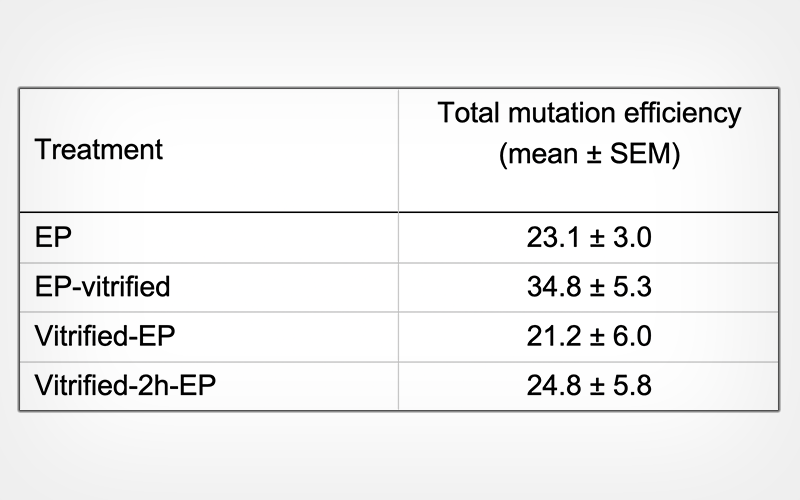Click the ± symbol in Vitrified-EP row
The image size is (800, 500).
coord(592,336)
